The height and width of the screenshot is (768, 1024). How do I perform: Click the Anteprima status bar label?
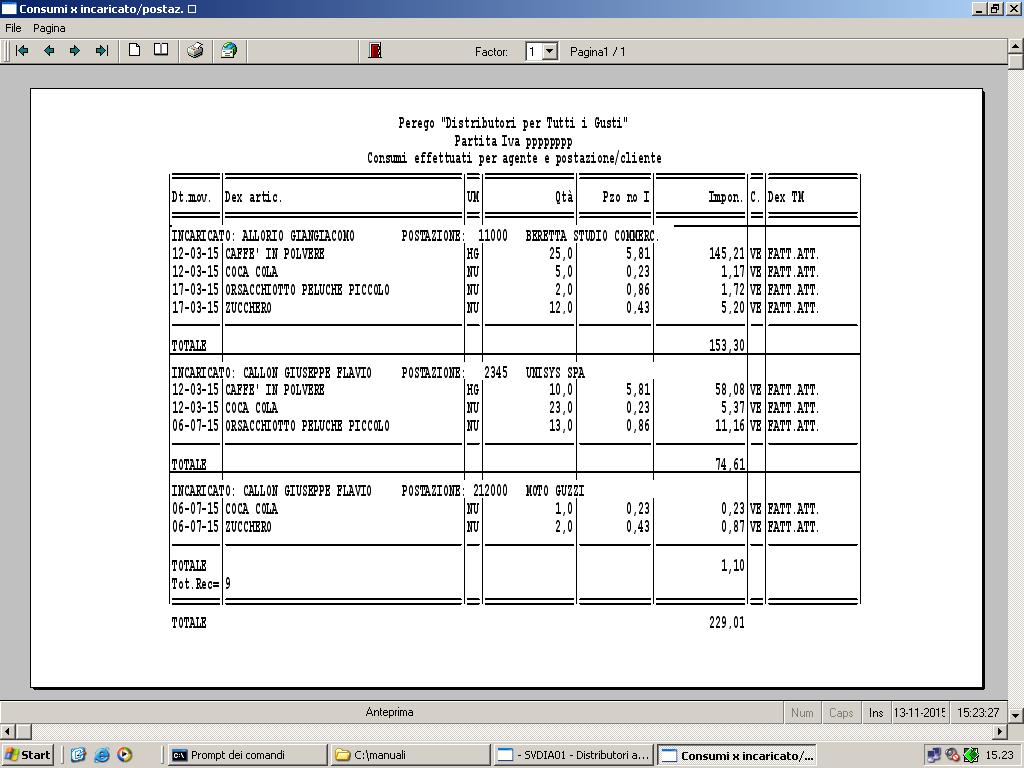389,712
